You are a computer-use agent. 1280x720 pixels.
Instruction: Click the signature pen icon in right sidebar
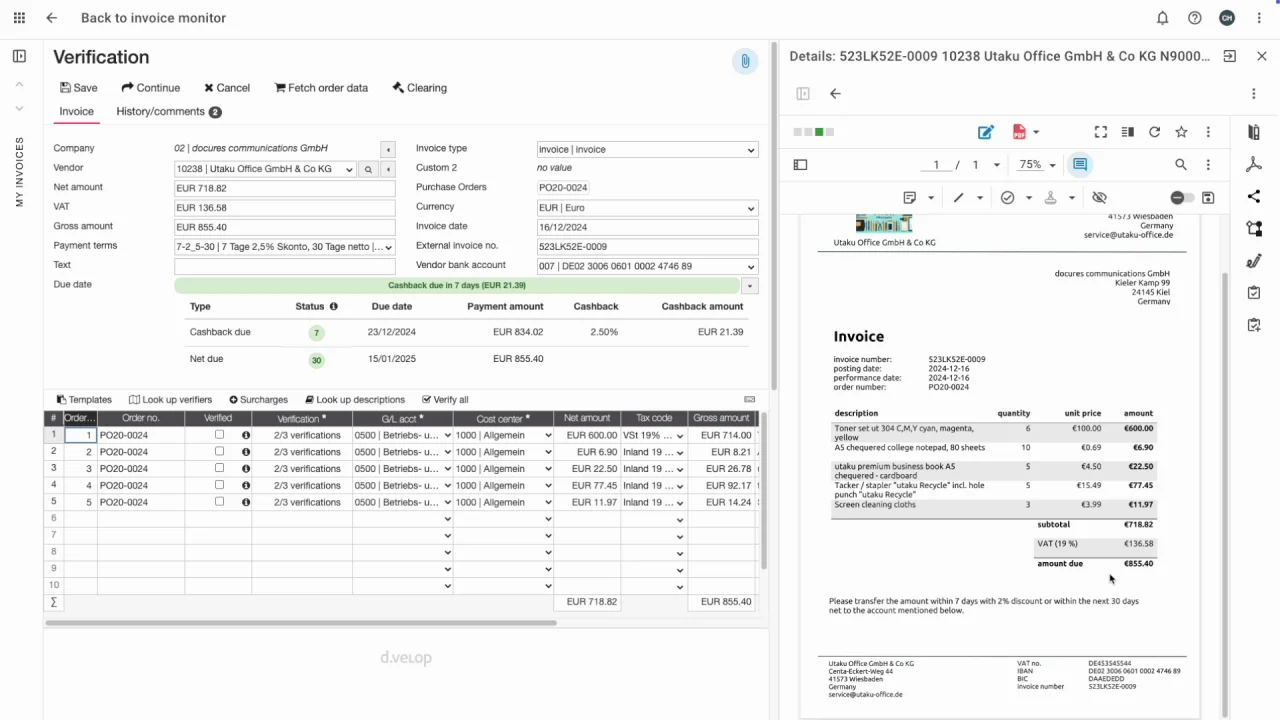[x=1254, y=261]
